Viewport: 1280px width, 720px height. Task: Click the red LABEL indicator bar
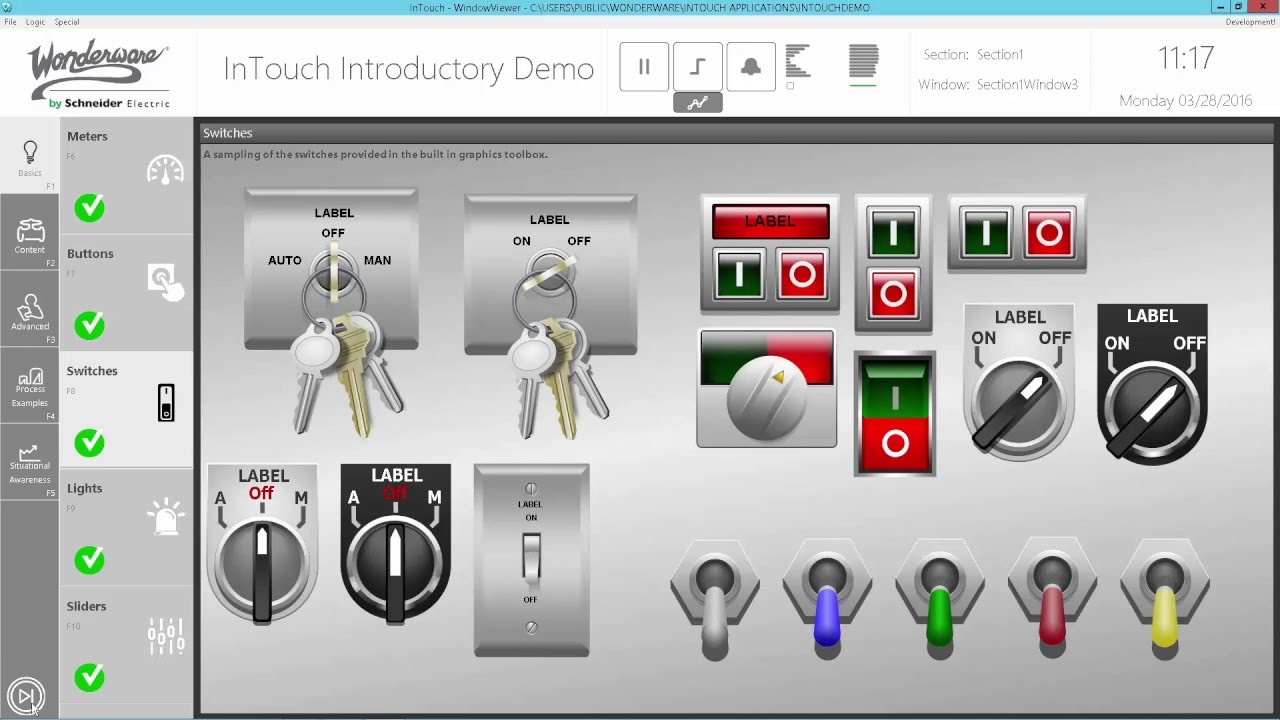click(x=770, y=221)
